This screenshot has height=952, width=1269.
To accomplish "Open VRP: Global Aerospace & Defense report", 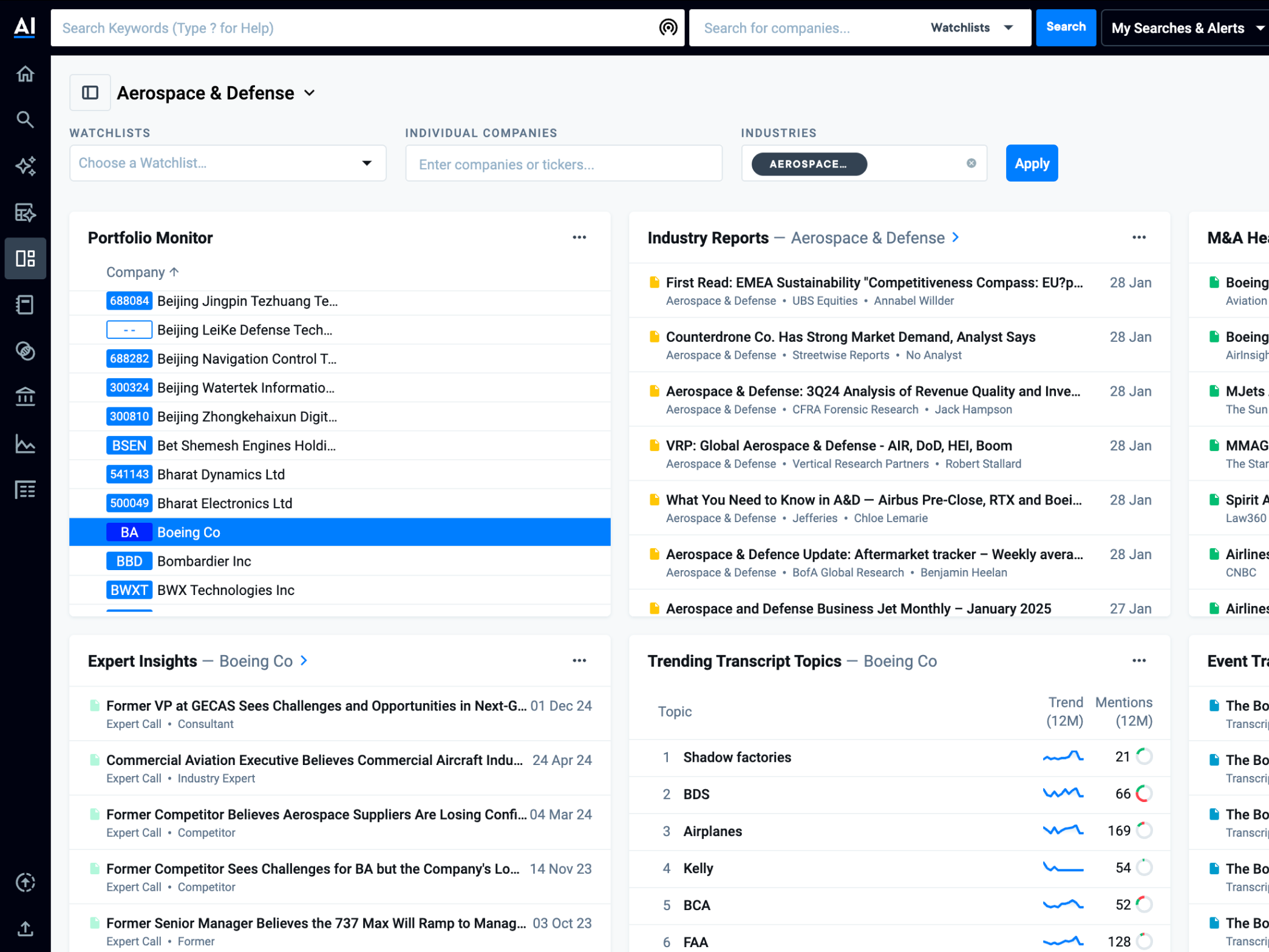I will [839, 446].
